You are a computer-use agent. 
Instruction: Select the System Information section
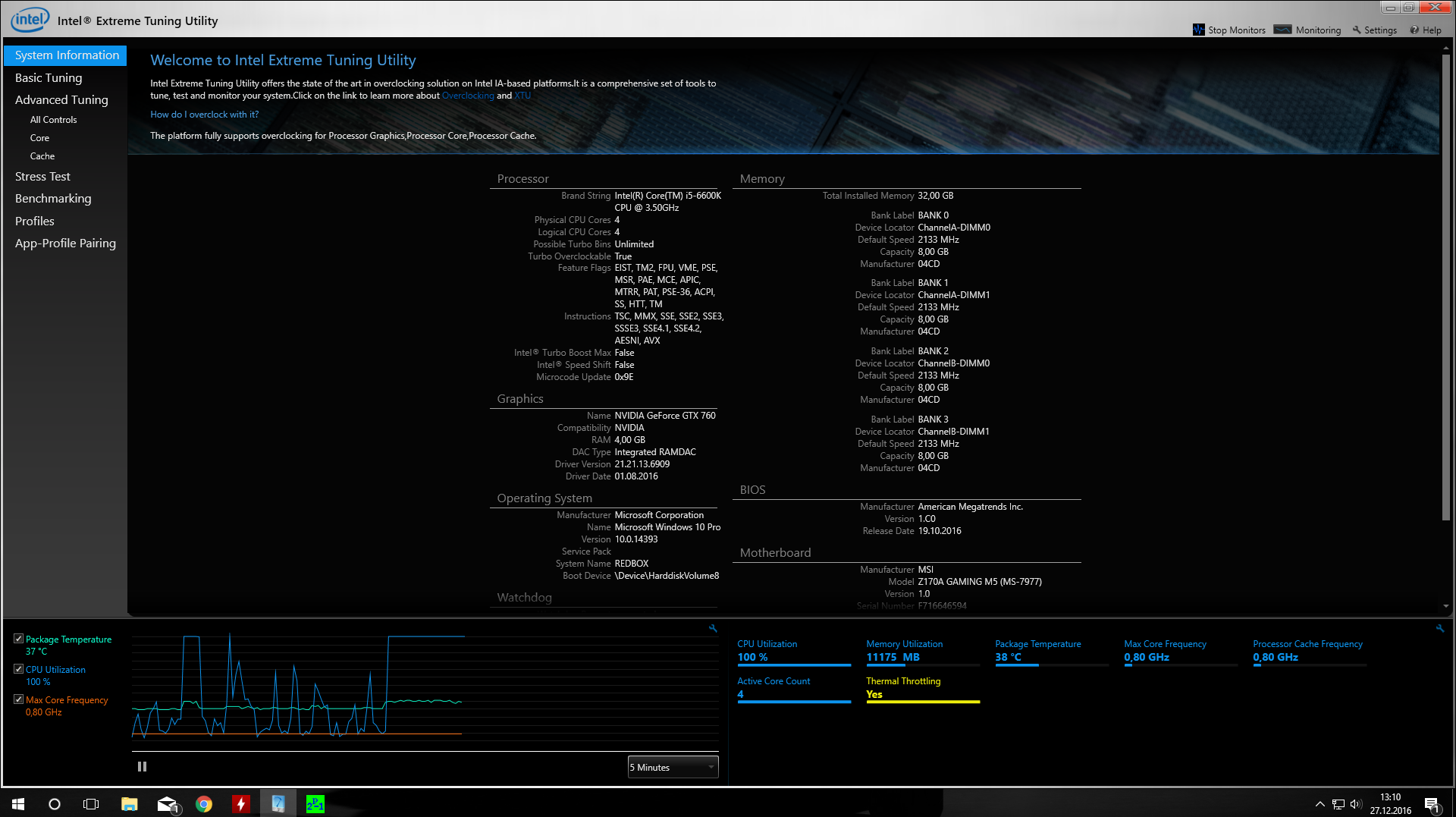[x=65, y=55]
